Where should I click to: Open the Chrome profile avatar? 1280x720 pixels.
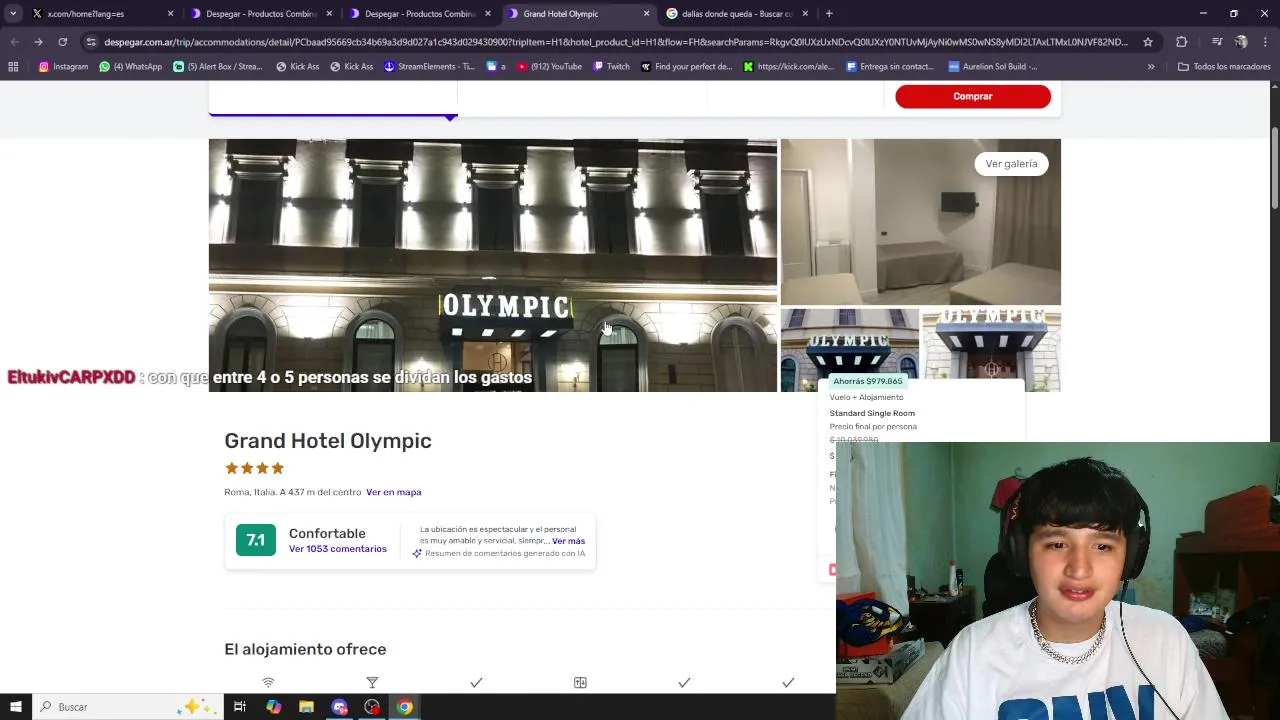[1241, 42]
